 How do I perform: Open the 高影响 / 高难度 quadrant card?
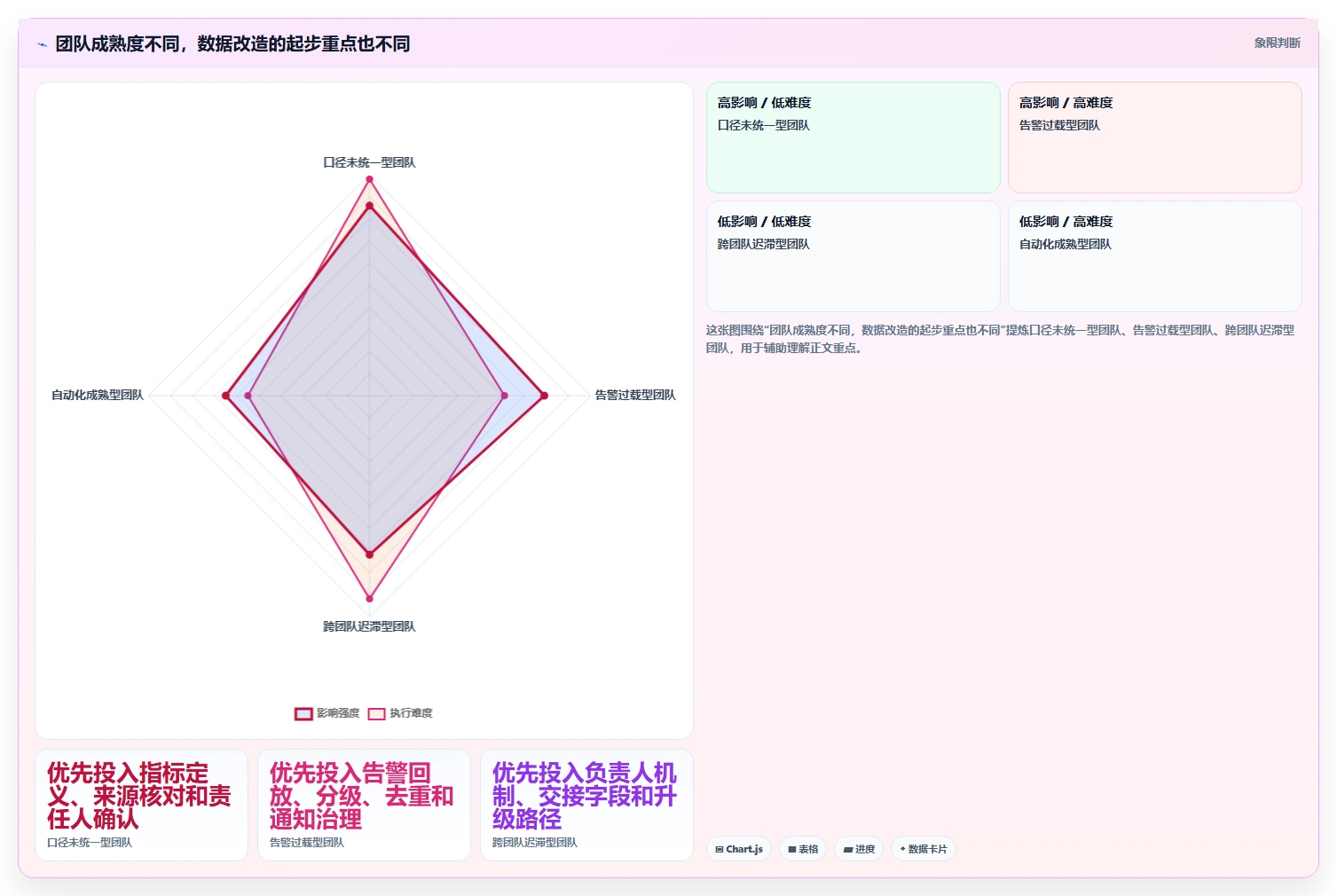(x=1155, y=138)
